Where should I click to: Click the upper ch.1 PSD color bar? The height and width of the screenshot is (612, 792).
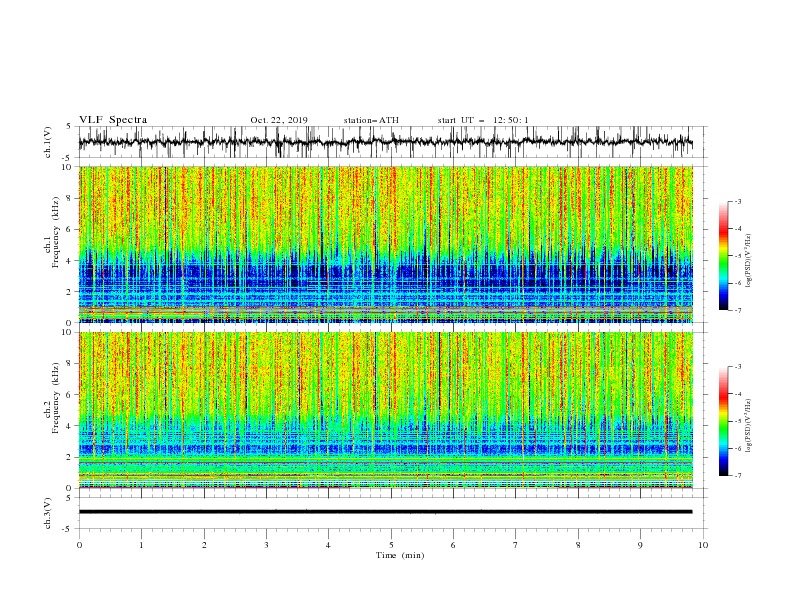pyautogui.click(x=723, y=256)
